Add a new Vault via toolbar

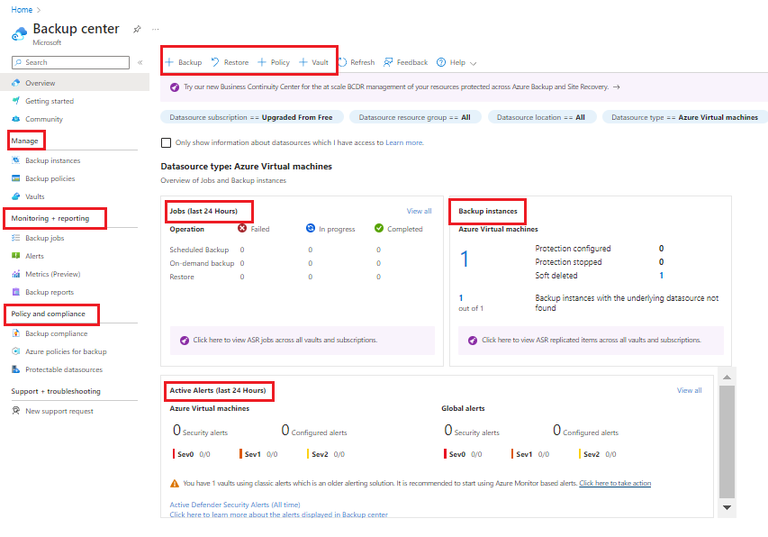(x=313, y=62)
